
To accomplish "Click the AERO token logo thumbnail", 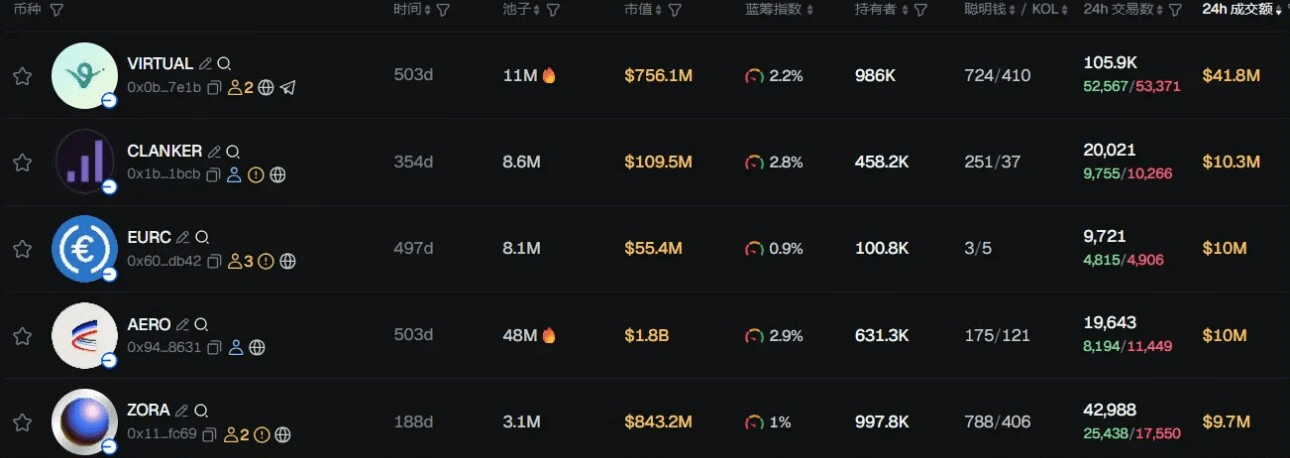I will (x=84, y=335).
